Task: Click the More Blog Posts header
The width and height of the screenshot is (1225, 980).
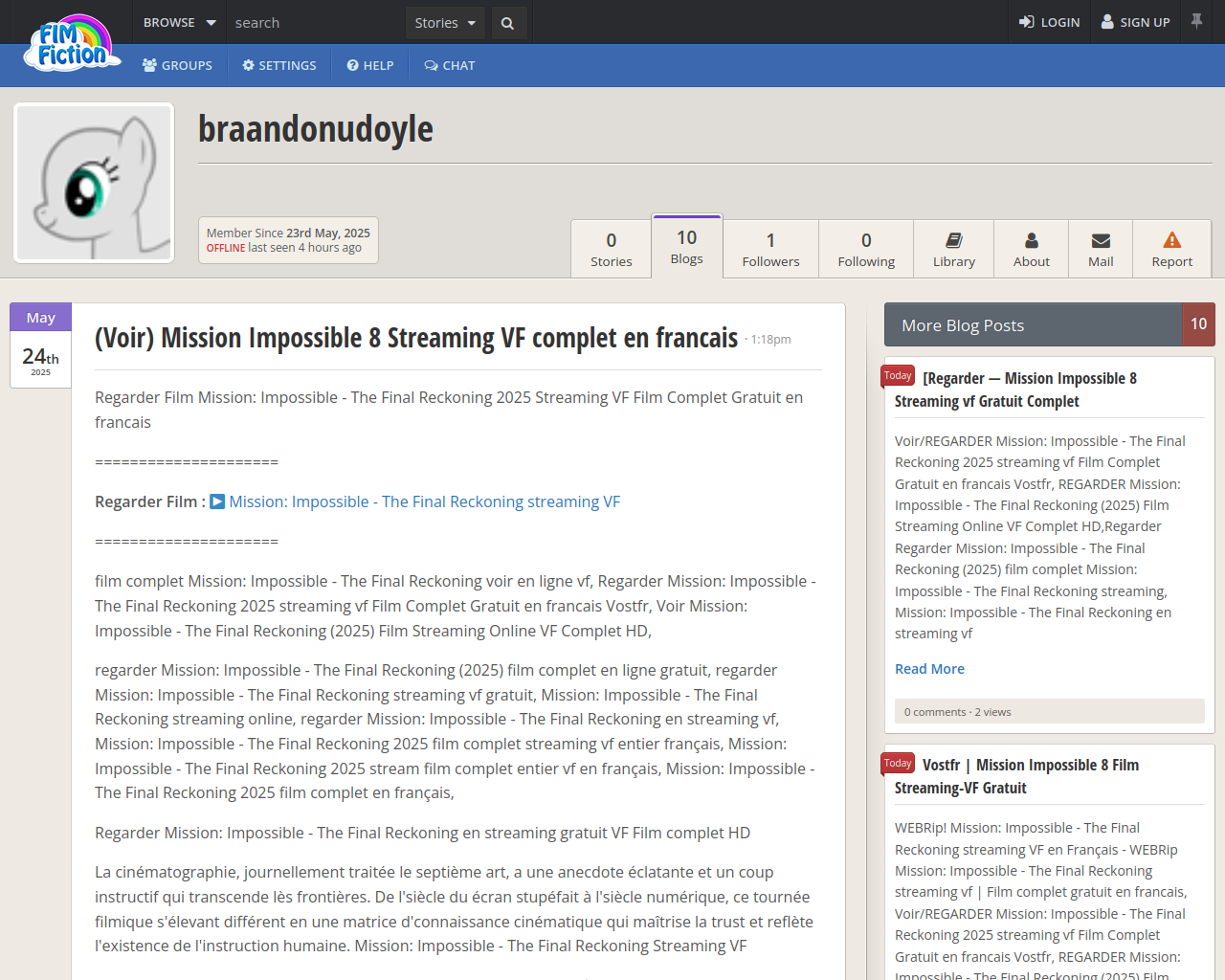Action: (x=1034, y=324)
